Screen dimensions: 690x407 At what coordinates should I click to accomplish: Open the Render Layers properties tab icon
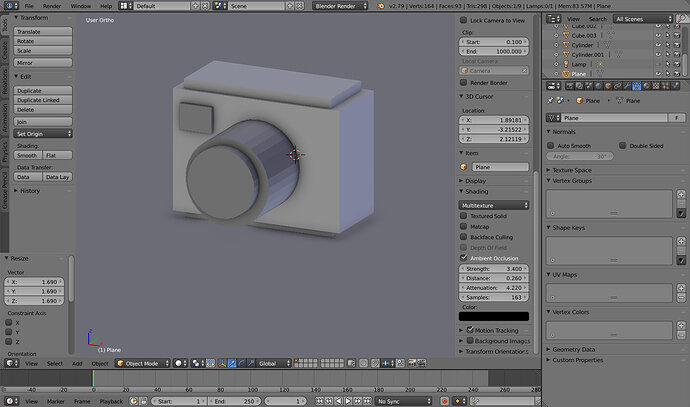tap(579, 86)
